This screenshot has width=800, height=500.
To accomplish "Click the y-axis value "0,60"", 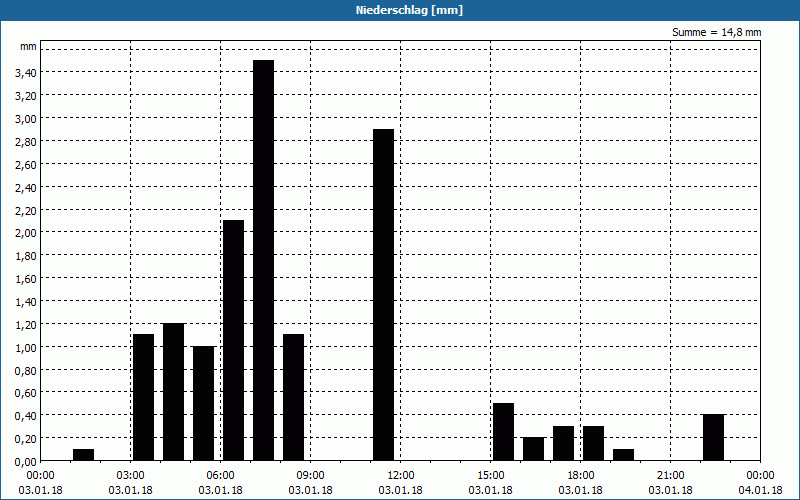I will (26, 393).
